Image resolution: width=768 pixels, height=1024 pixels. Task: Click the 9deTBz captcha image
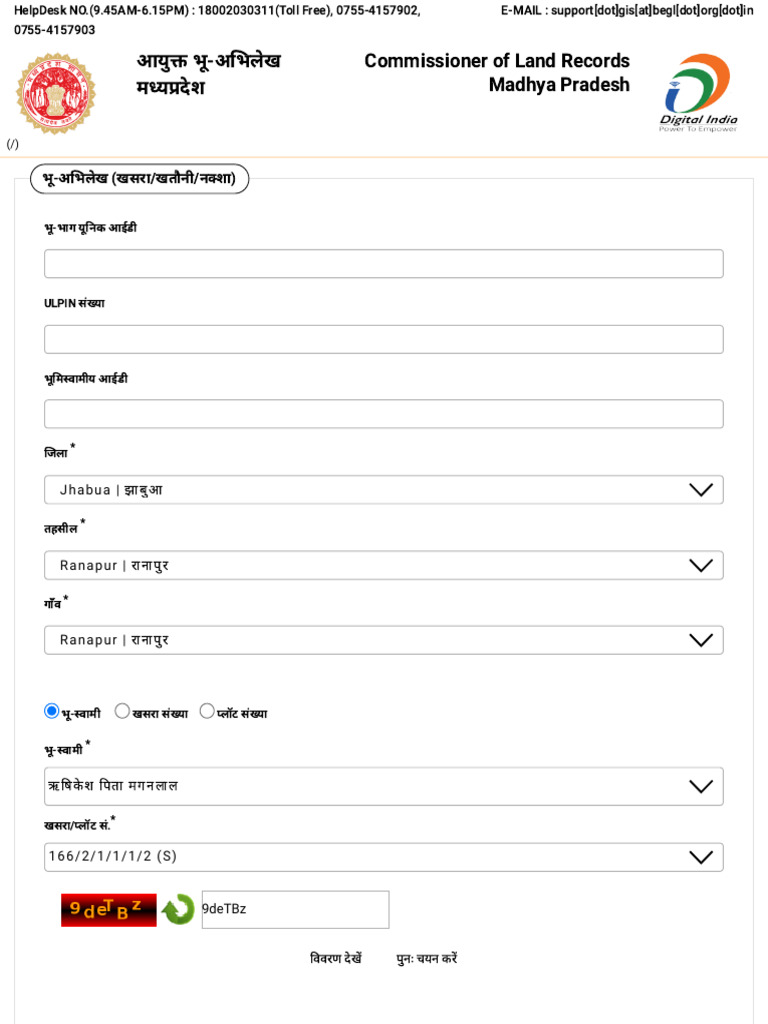point(109,909)
